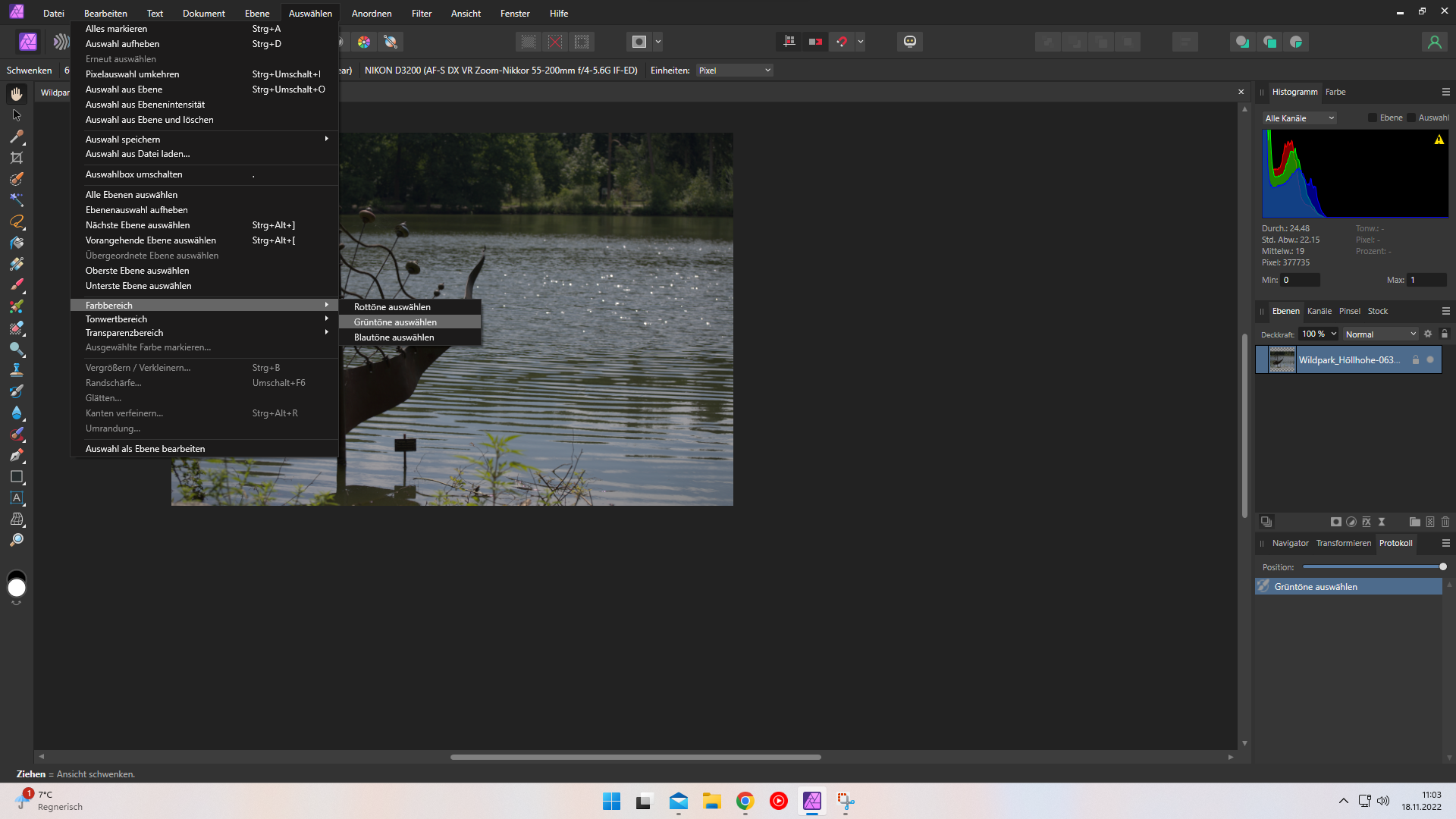Open the account profile button top right

(x=1434, y=42)
